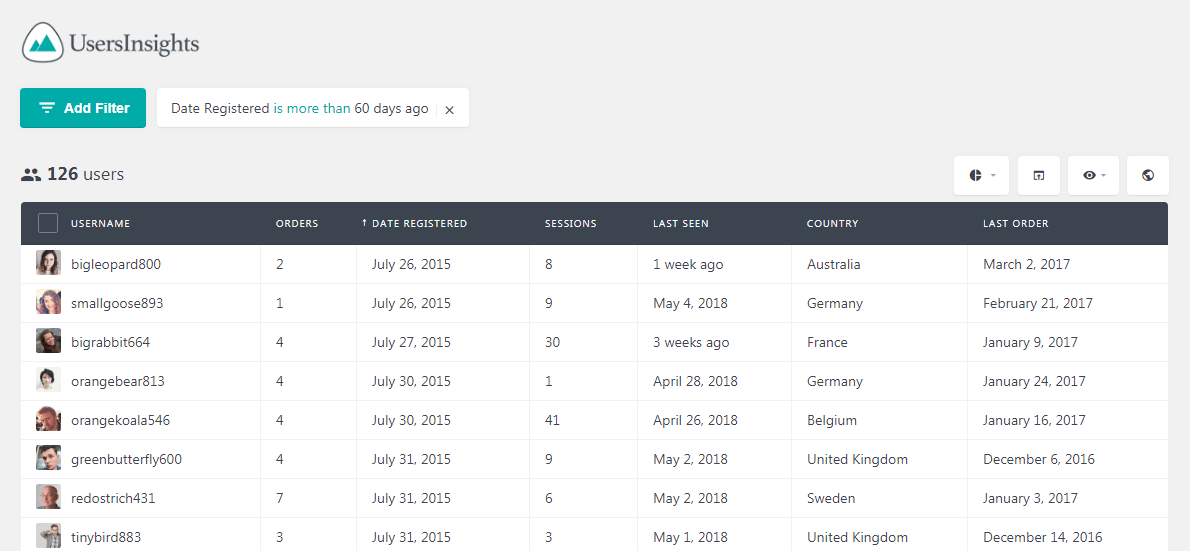Image resolution: width=1190 pixels, height=551 pixels.
Task: Remove the Date Registered filter
Action: click(449, 109)
